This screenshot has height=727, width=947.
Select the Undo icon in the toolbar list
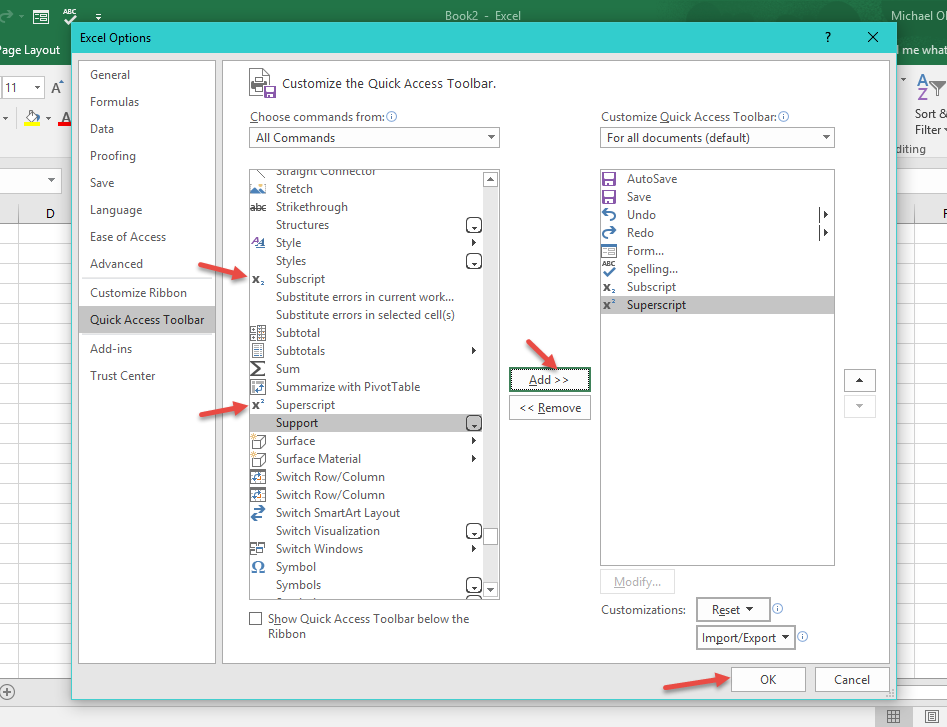pyautogui.click(x=609, y=214)
